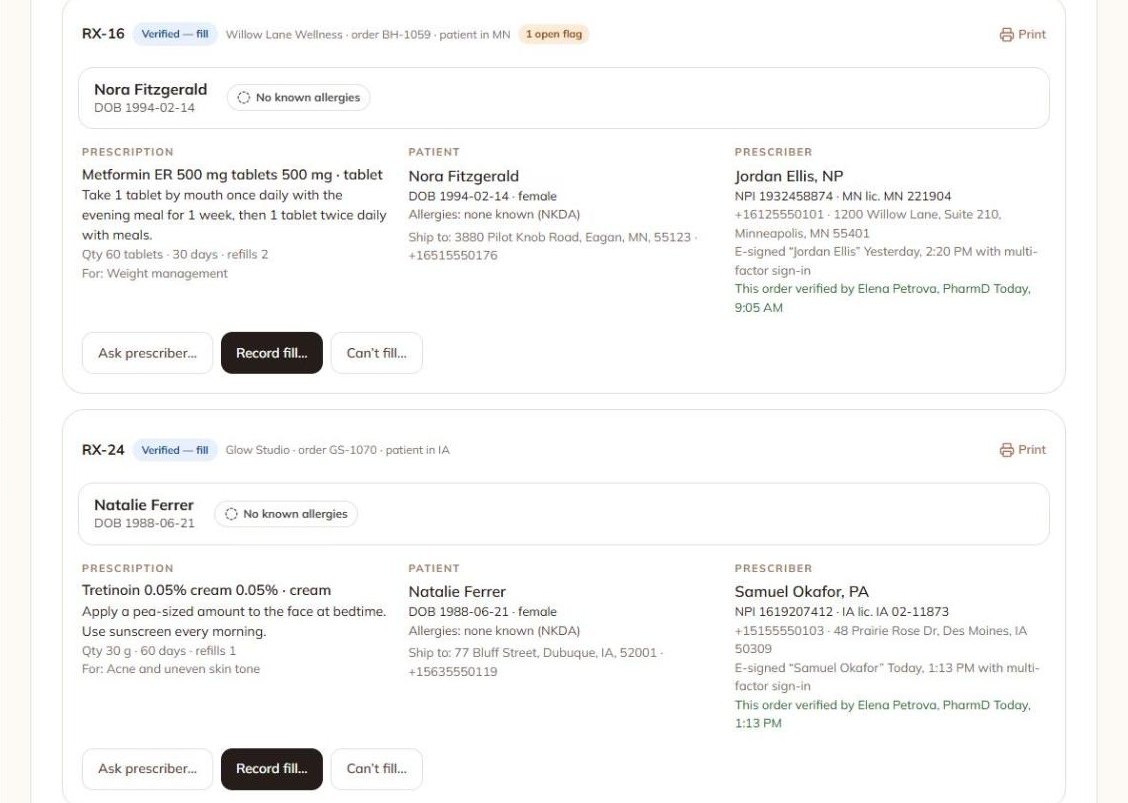1128x803 pixels.
Task: Select No known allergies chip for Nora Fitzgerald
Action: pos(299,98)
